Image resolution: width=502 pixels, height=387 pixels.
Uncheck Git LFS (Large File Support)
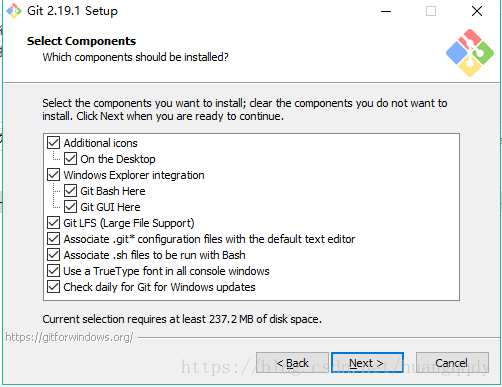click(53, 223)
